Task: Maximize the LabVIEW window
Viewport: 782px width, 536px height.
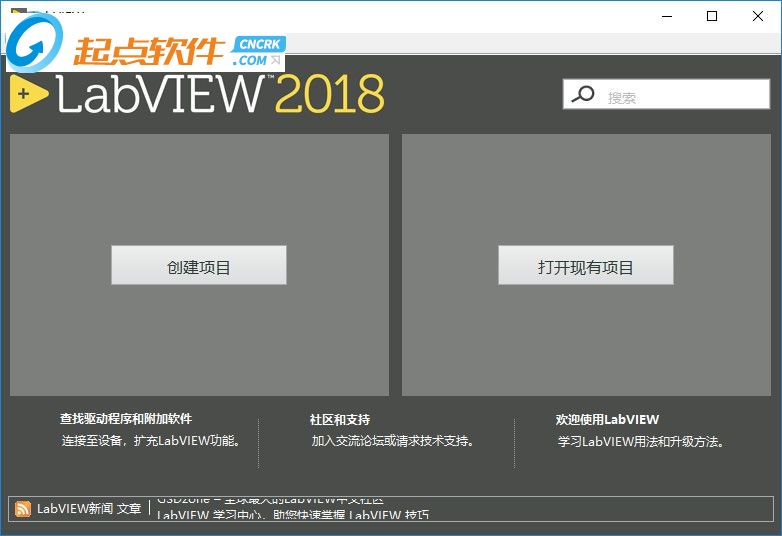Action: 712,16
